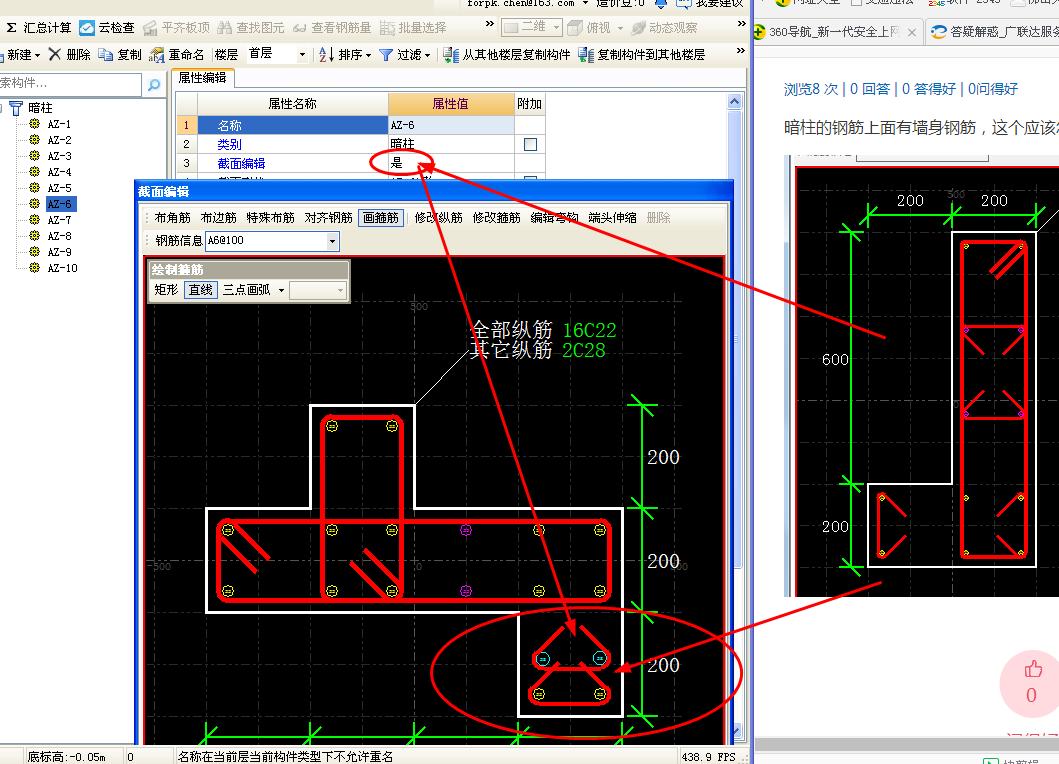This screenshot has width=1059, height=764.
Task: Collapse the 暗柱 tree node
Action: coord(1,108)
